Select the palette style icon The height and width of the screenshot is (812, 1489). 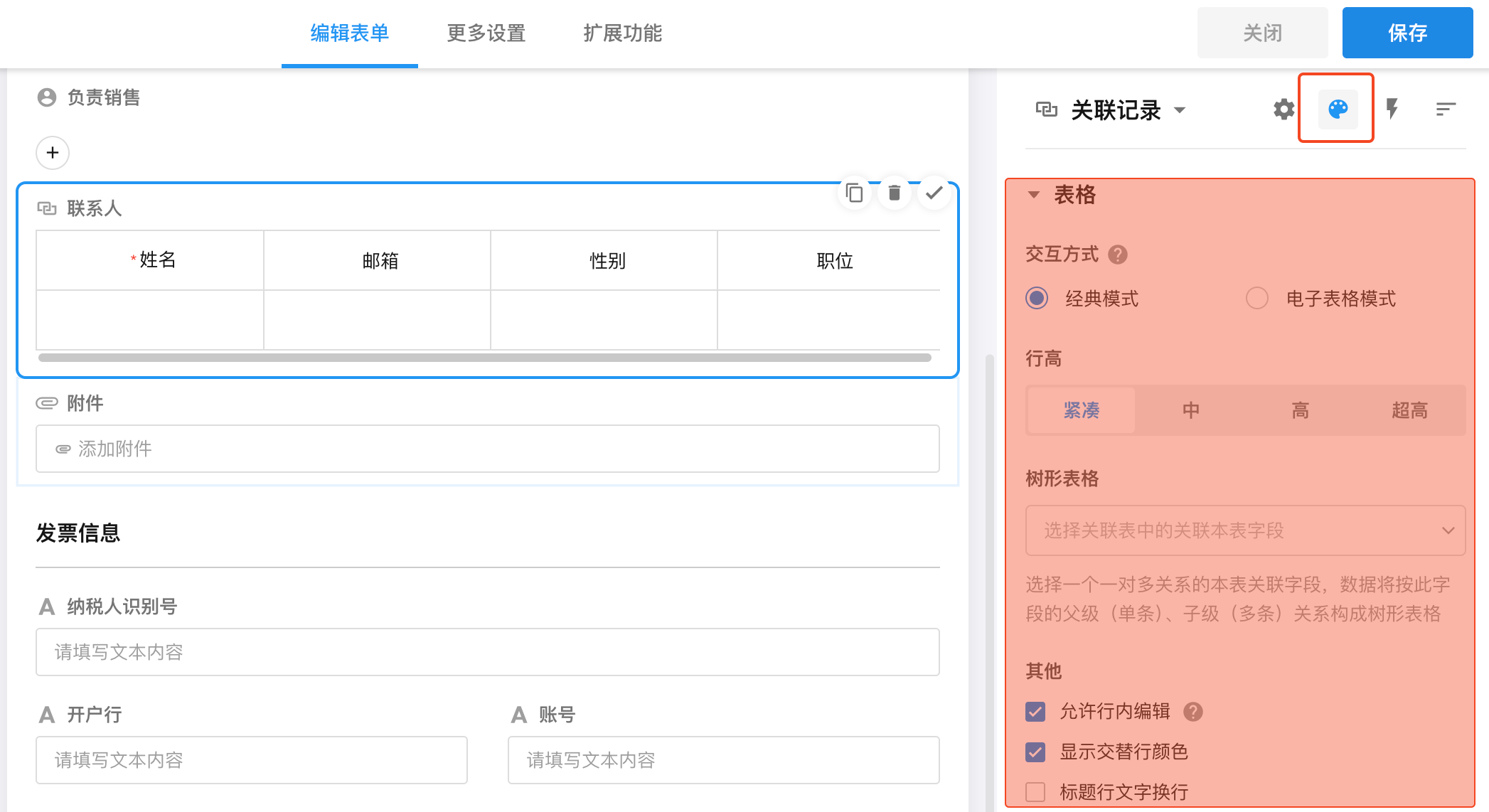1338,109
